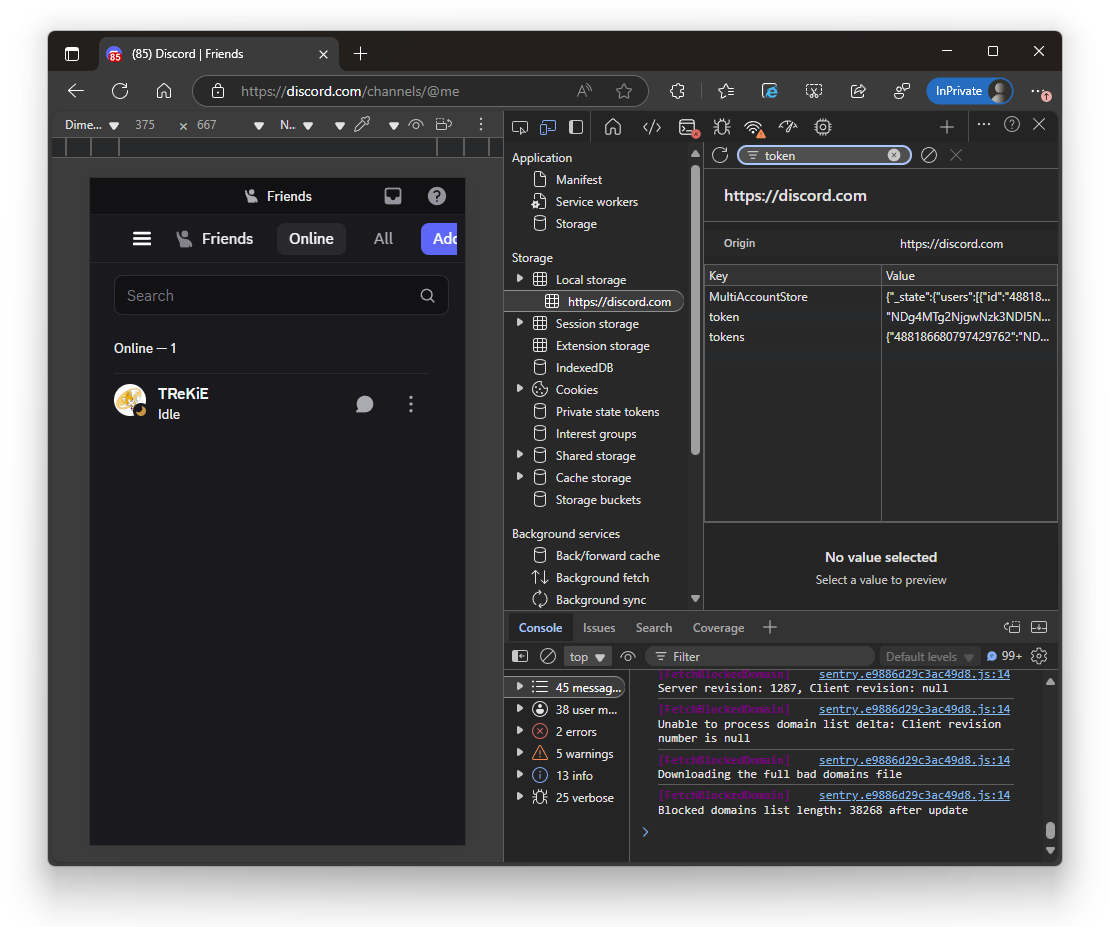The height and width of the screenshot is (927, 1110).
Task: Open the throttling N.. dropdown
Action: [296, 125]
